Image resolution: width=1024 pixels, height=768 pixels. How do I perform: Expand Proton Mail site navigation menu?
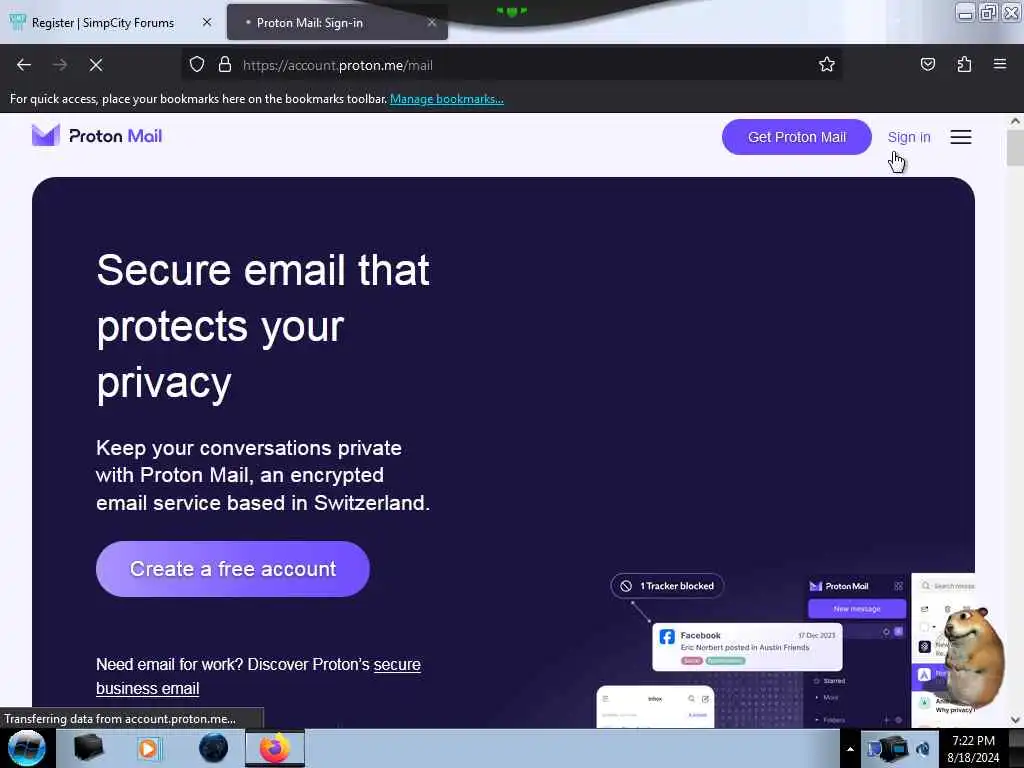point(961,137)
